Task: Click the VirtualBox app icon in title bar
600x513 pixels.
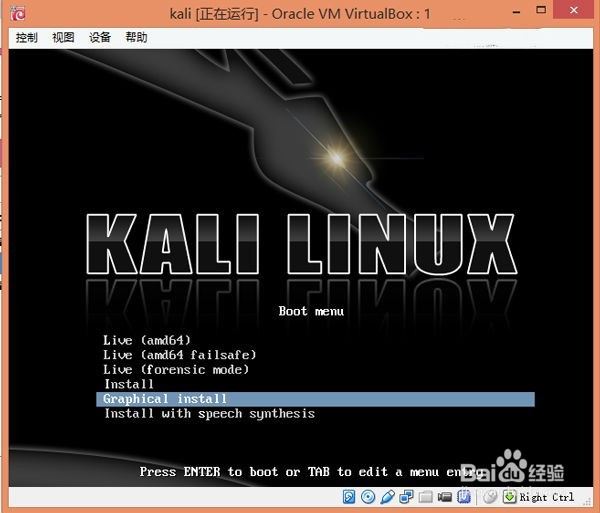Action: 18,14
